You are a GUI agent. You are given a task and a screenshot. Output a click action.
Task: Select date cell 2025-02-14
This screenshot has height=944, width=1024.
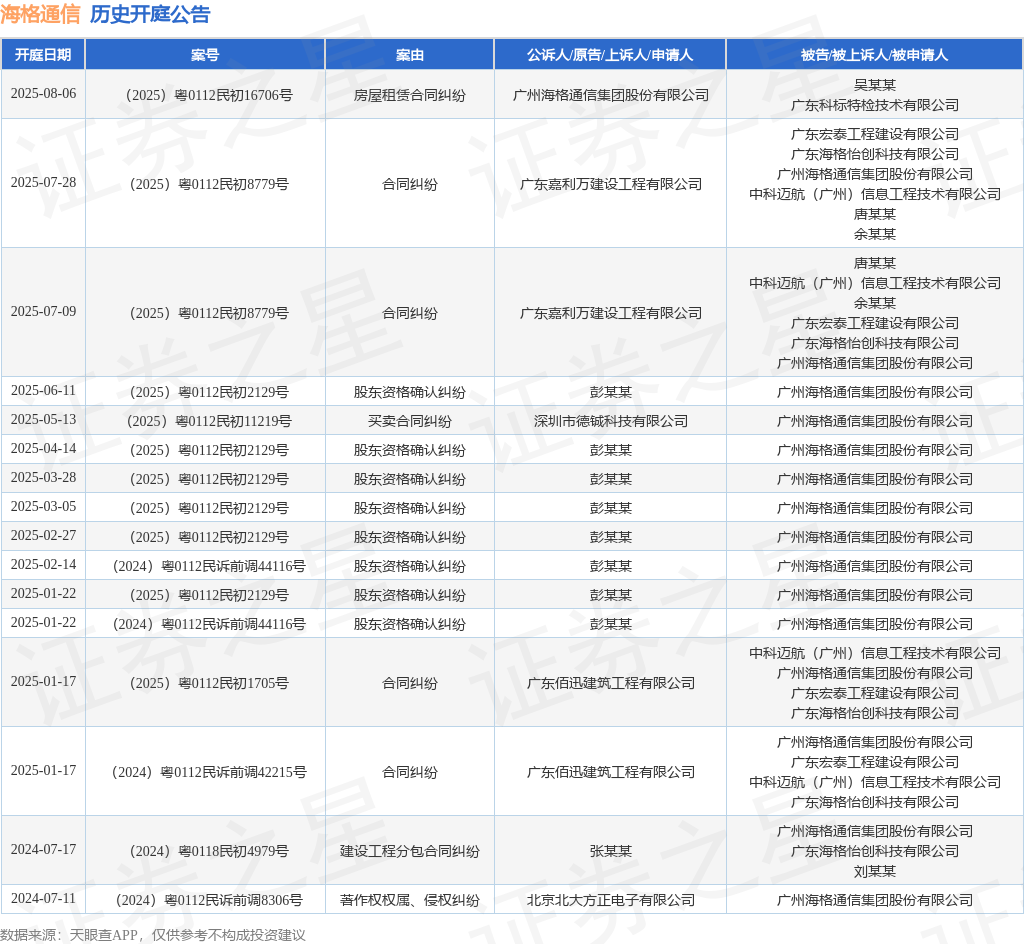click(43, 564)
